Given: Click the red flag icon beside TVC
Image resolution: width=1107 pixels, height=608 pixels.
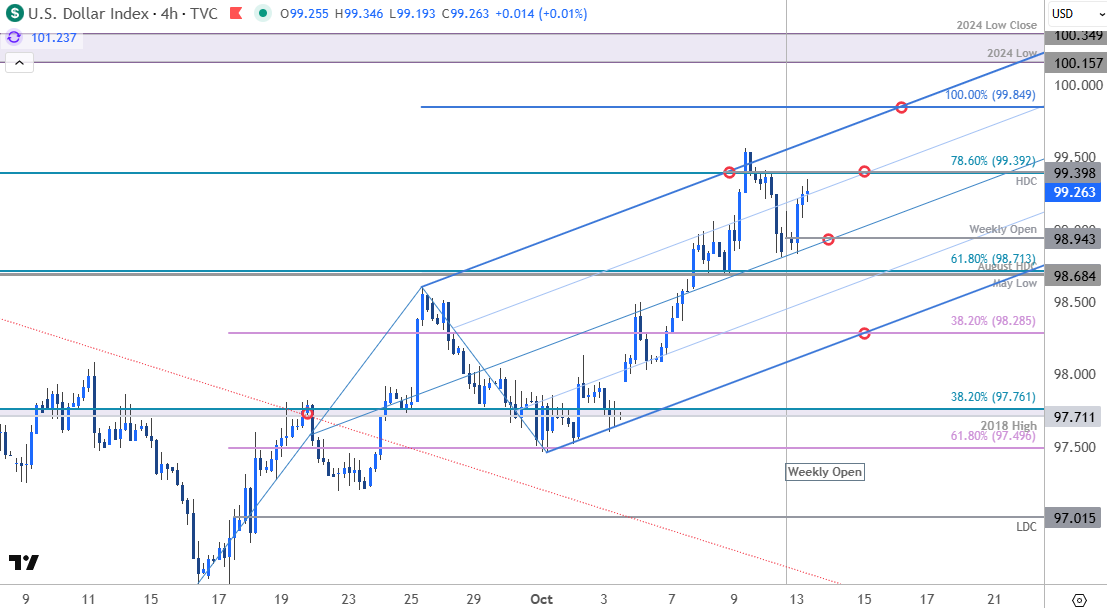Looking at the screenshot, I should click(237, 13).
